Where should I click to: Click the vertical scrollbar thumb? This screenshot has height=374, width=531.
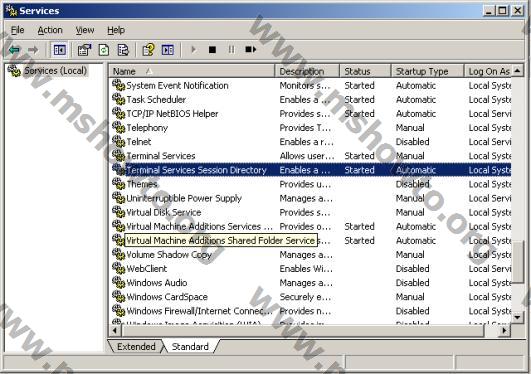[517, 261]
